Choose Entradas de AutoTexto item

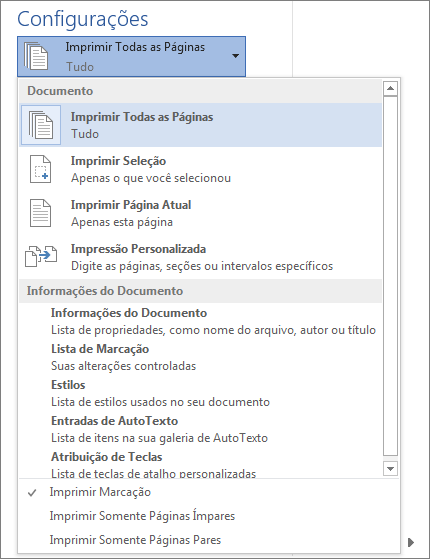click(x=200, y=429)
